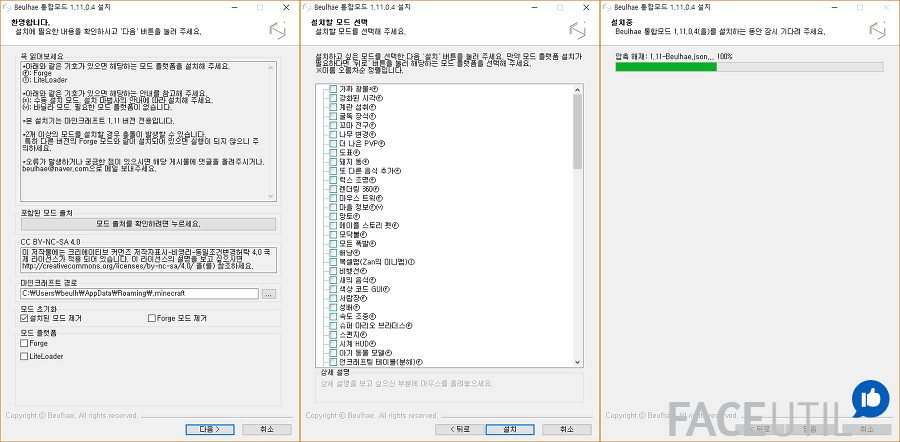Click the blue thumbs-up like icon
Image resolution: width=900 pixels, height=442 pixels.
pyautogui.click(x=870, y=399)
